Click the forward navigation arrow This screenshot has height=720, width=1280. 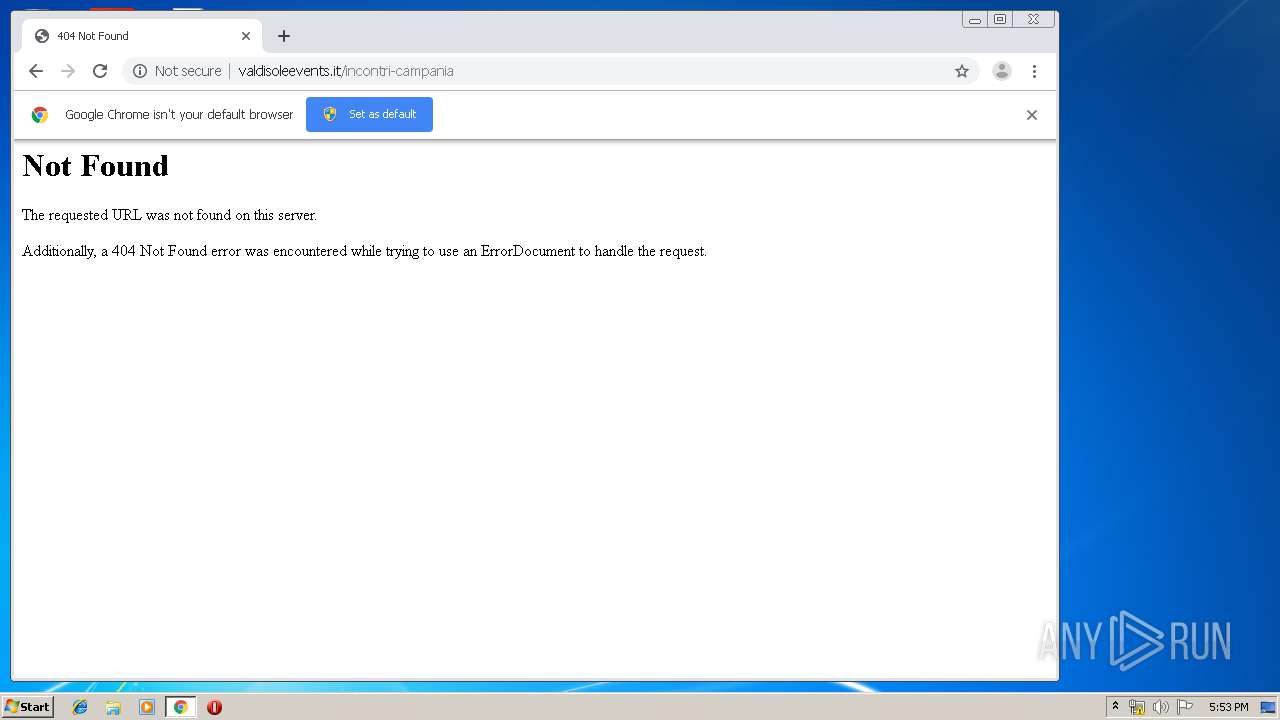(x=68, y=71)
